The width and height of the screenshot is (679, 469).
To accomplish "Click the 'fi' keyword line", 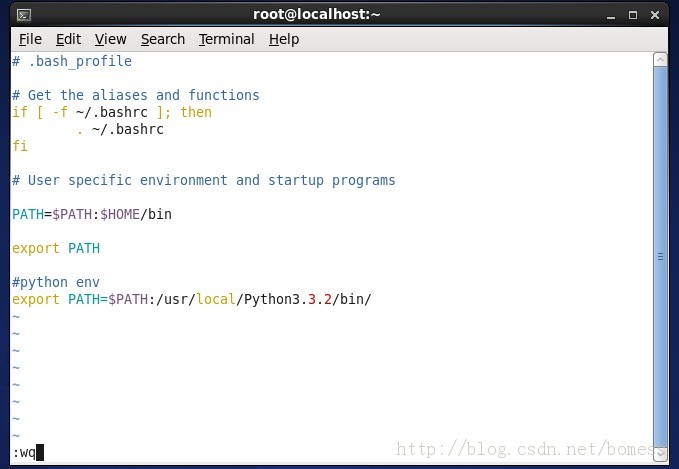I will (20, 146).
